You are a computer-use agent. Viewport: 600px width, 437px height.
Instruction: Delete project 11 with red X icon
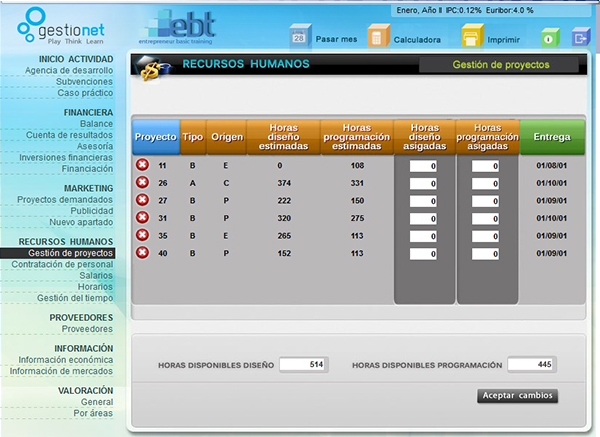pos(142,165)
